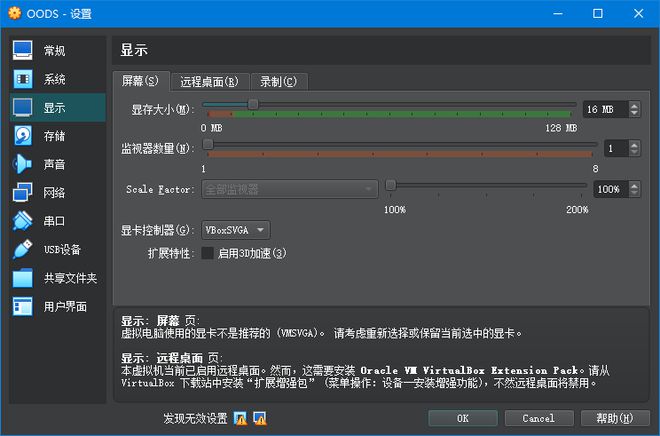The width and height of the screenshot is (660, 436).
Task: Open the 用户界面 layout icon
Action: pos(22,306)
